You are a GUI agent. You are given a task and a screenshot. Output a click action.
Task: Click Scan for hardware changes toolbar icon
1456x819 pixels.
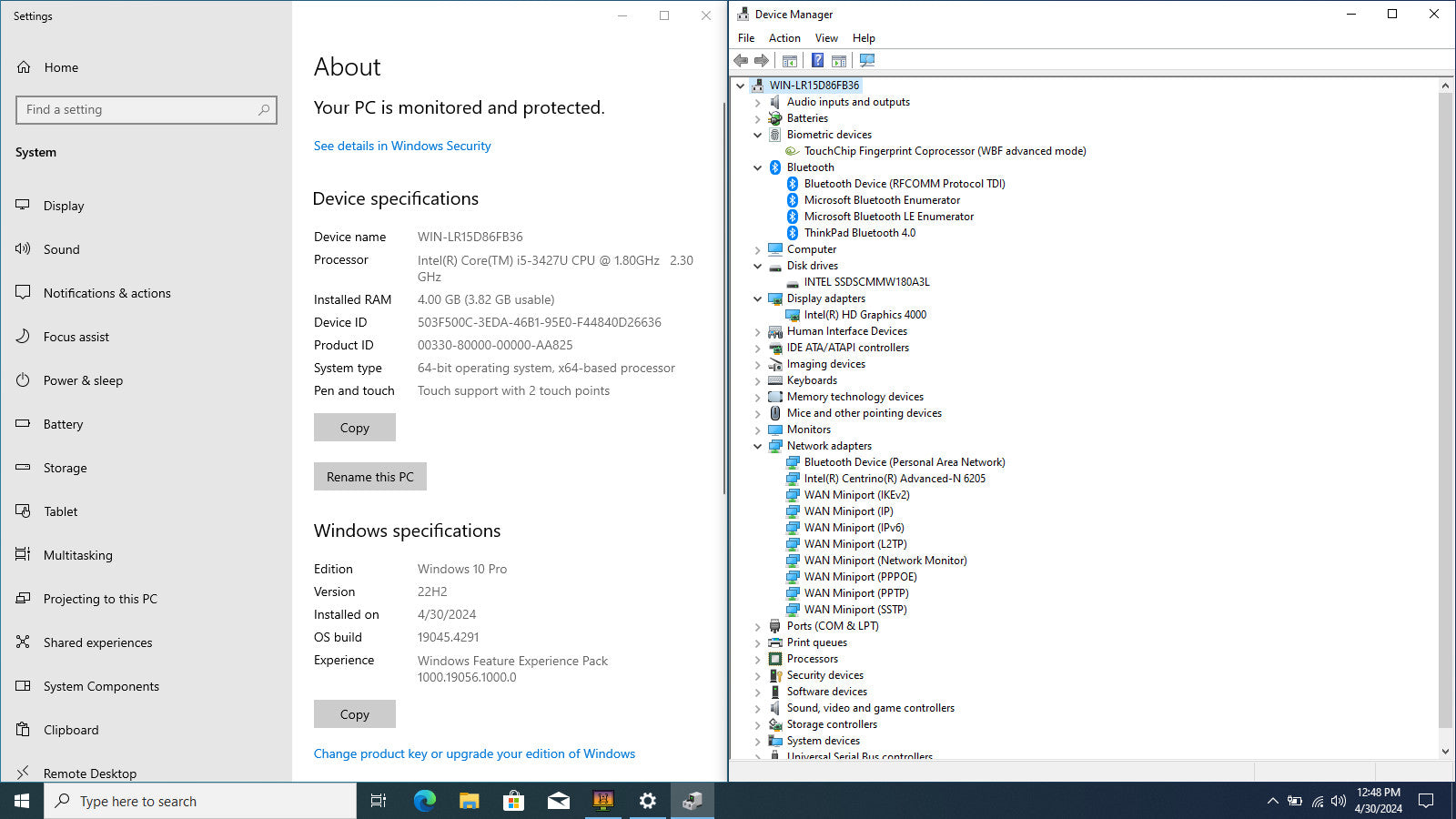[867, 61]
